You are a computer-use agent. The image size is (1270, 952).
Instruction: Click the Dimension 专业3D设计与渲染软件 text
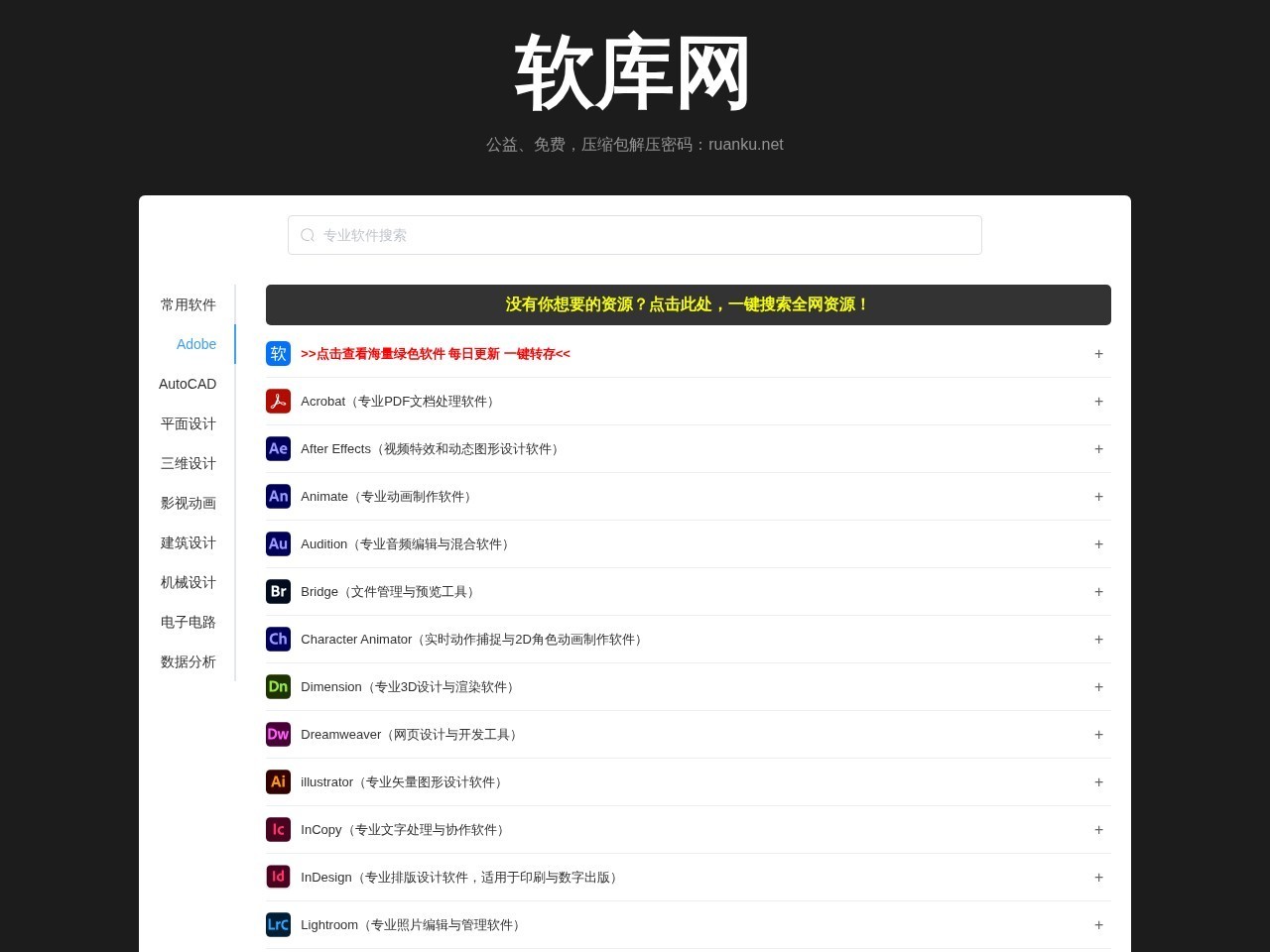click(409, 687)
